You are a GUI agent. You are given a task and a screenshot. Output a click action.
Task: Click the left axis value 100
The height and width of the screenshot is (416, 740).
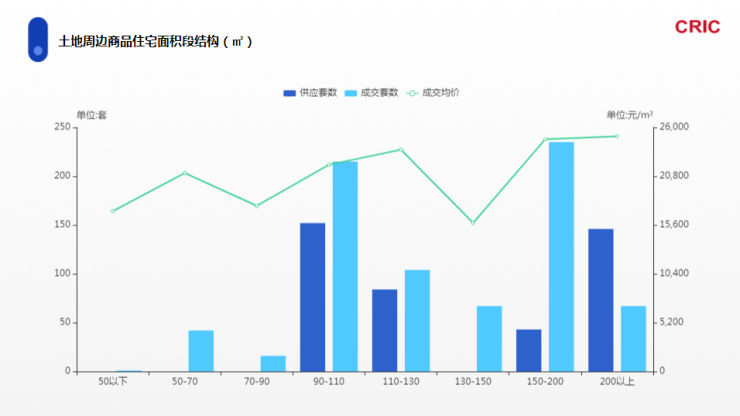click(x=62, y=273)
